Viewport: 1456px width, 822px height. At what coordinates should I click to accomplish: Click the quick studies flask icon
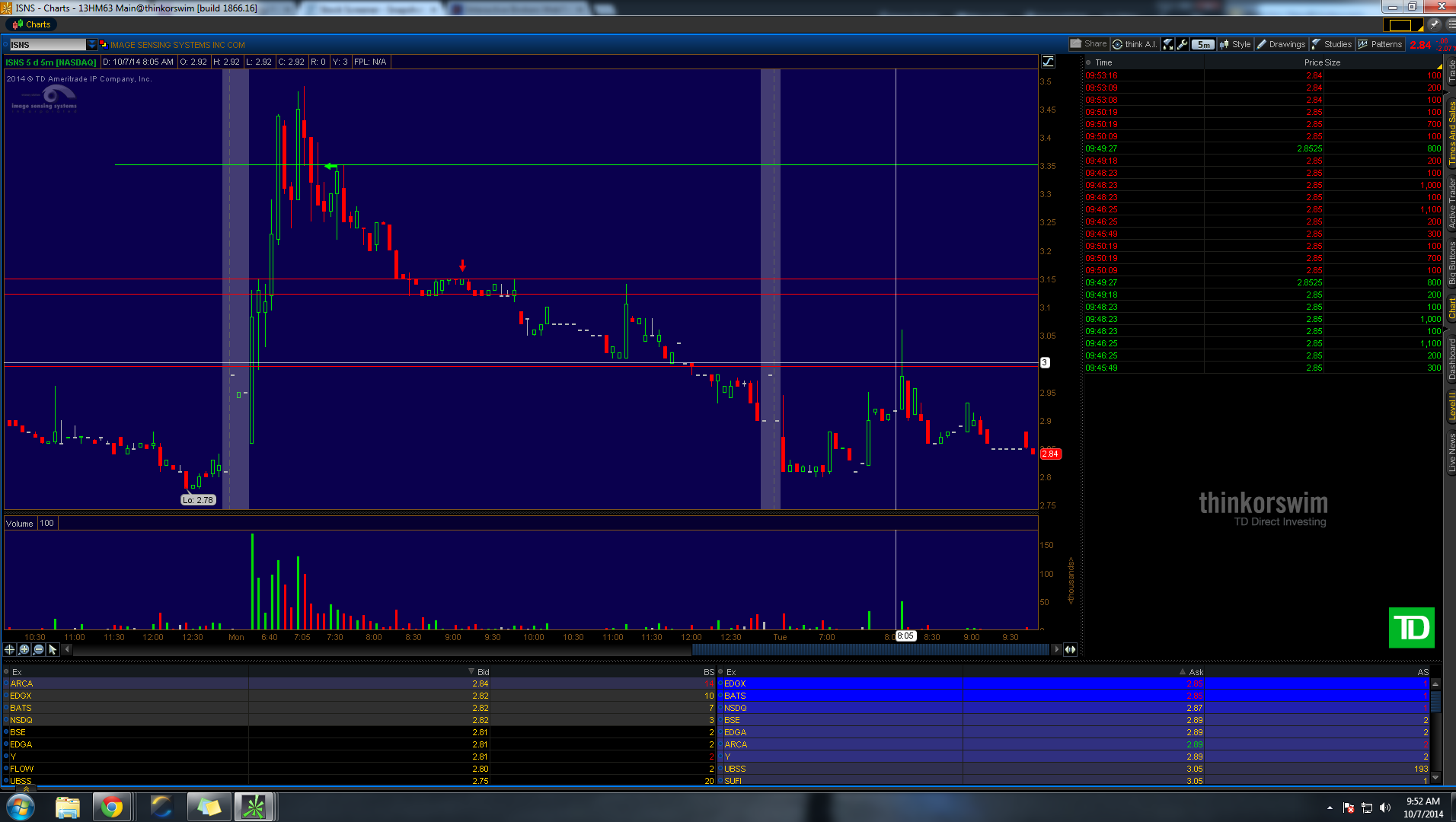point(1168,44)
